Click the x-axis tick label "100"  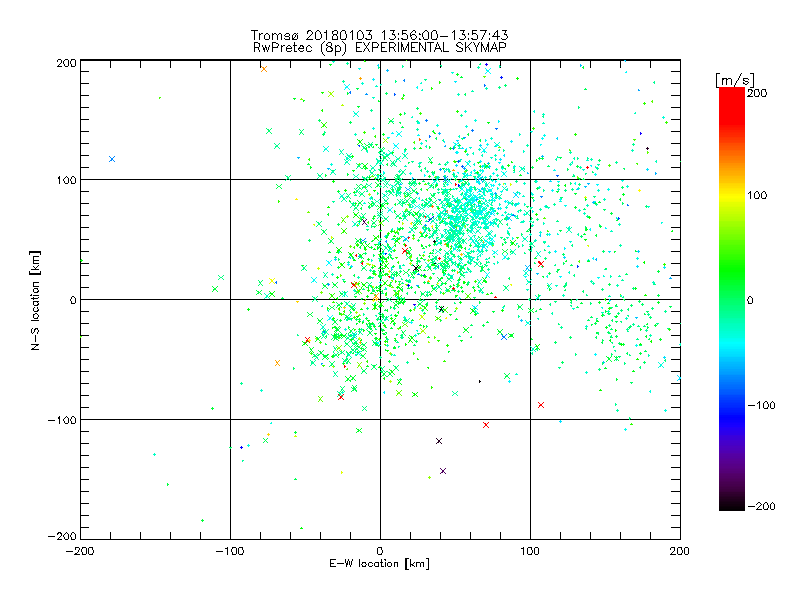(530, 551)
